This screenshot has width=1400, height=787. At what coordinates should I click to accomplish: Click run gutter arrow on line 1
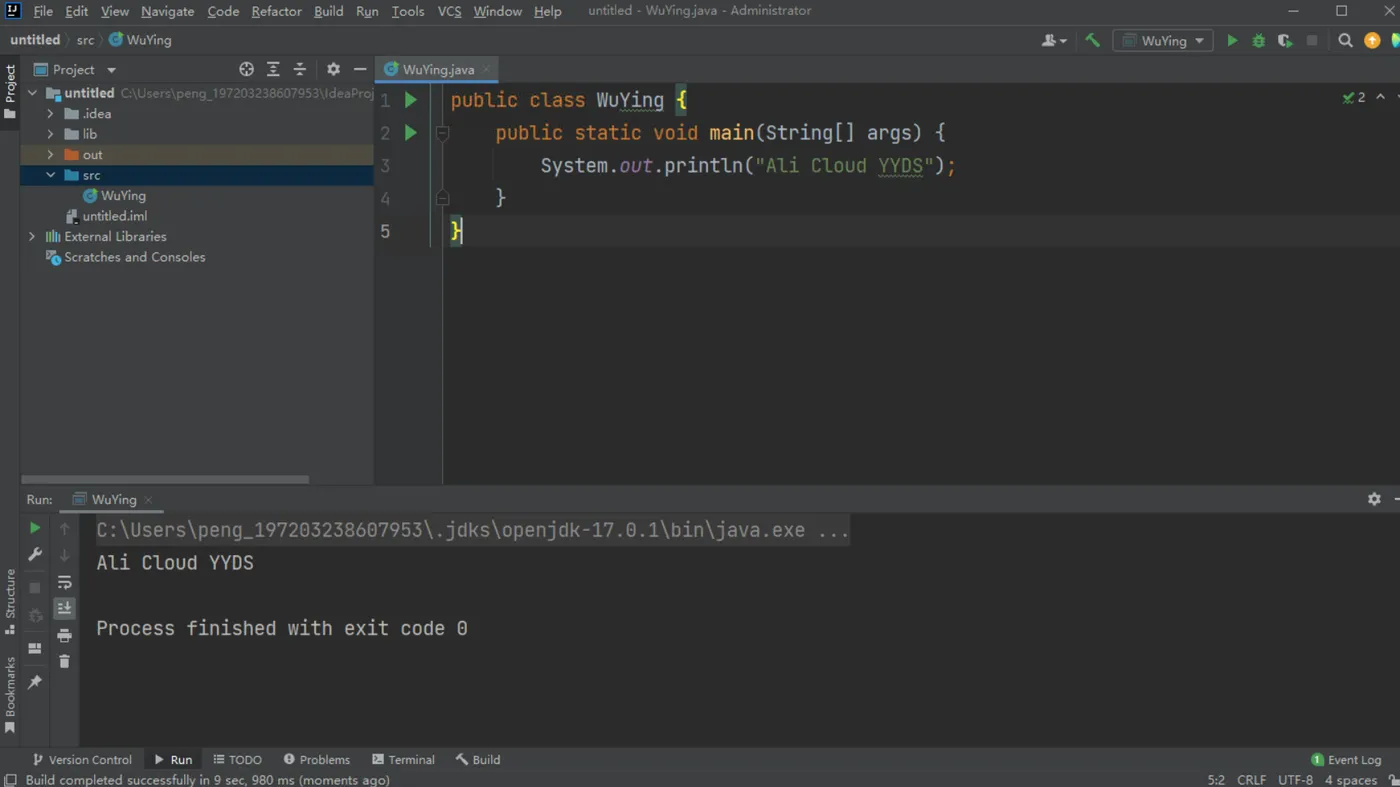click(x=410, y=100)
